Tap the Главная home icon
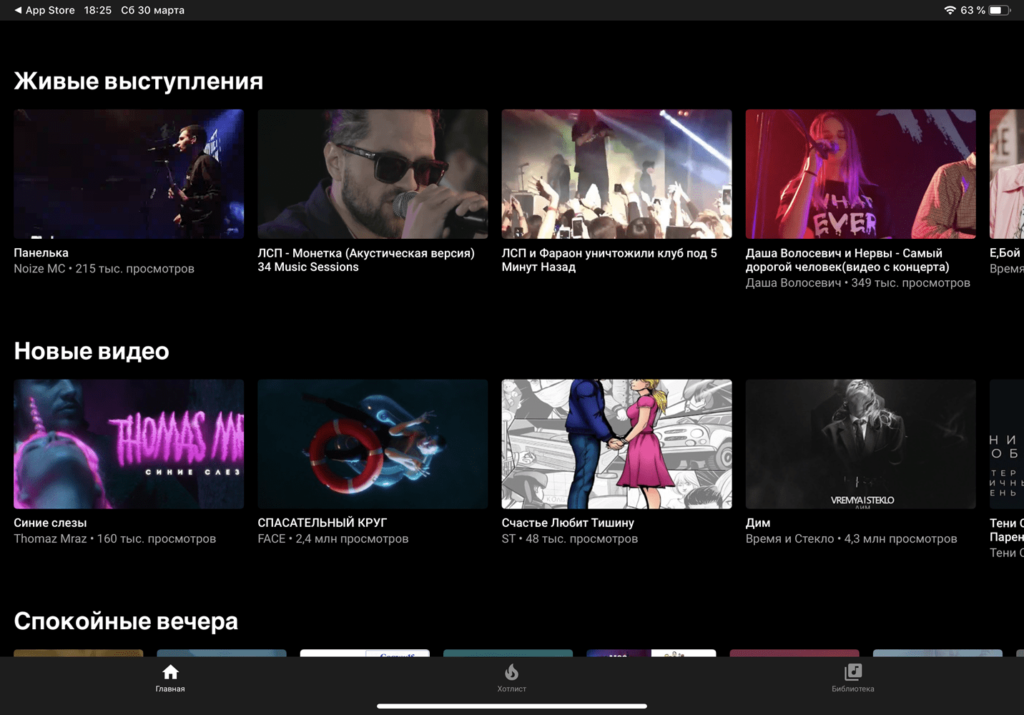The width and height of the screenshot is (1024, 715). click(170, 672)
